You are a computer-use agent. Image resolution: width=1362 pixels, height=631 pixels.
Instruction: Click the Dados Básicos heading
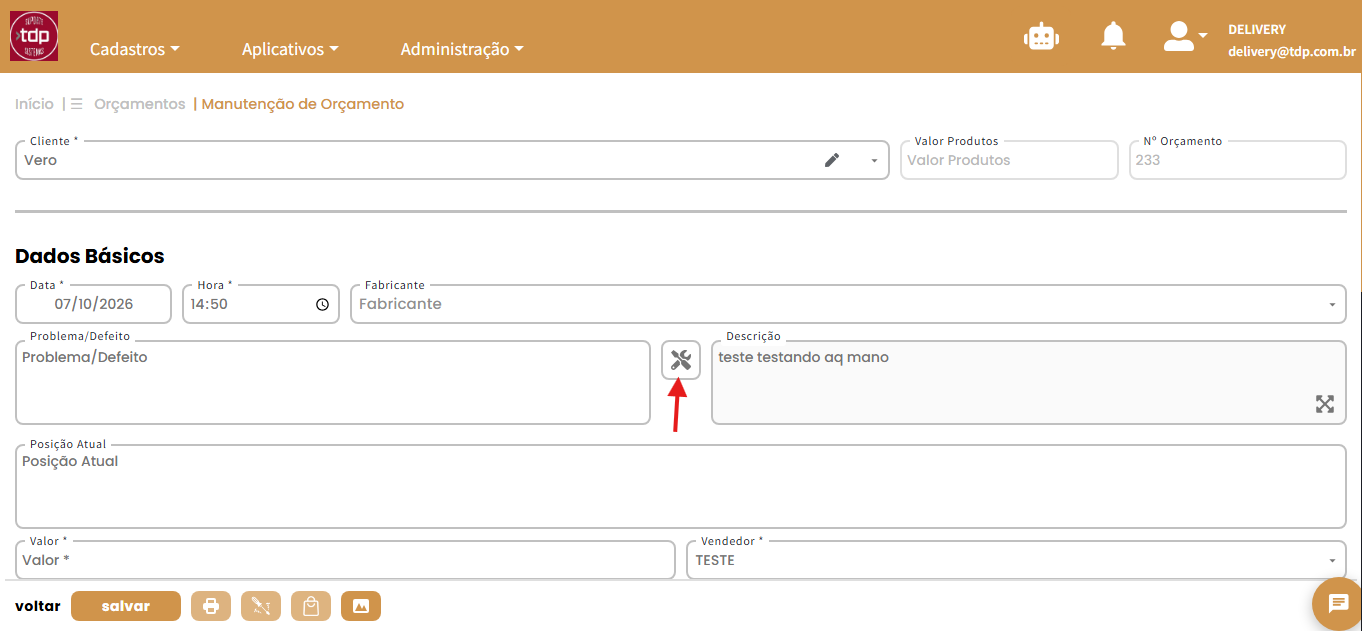pyautogui.click(x=90, y=256)
